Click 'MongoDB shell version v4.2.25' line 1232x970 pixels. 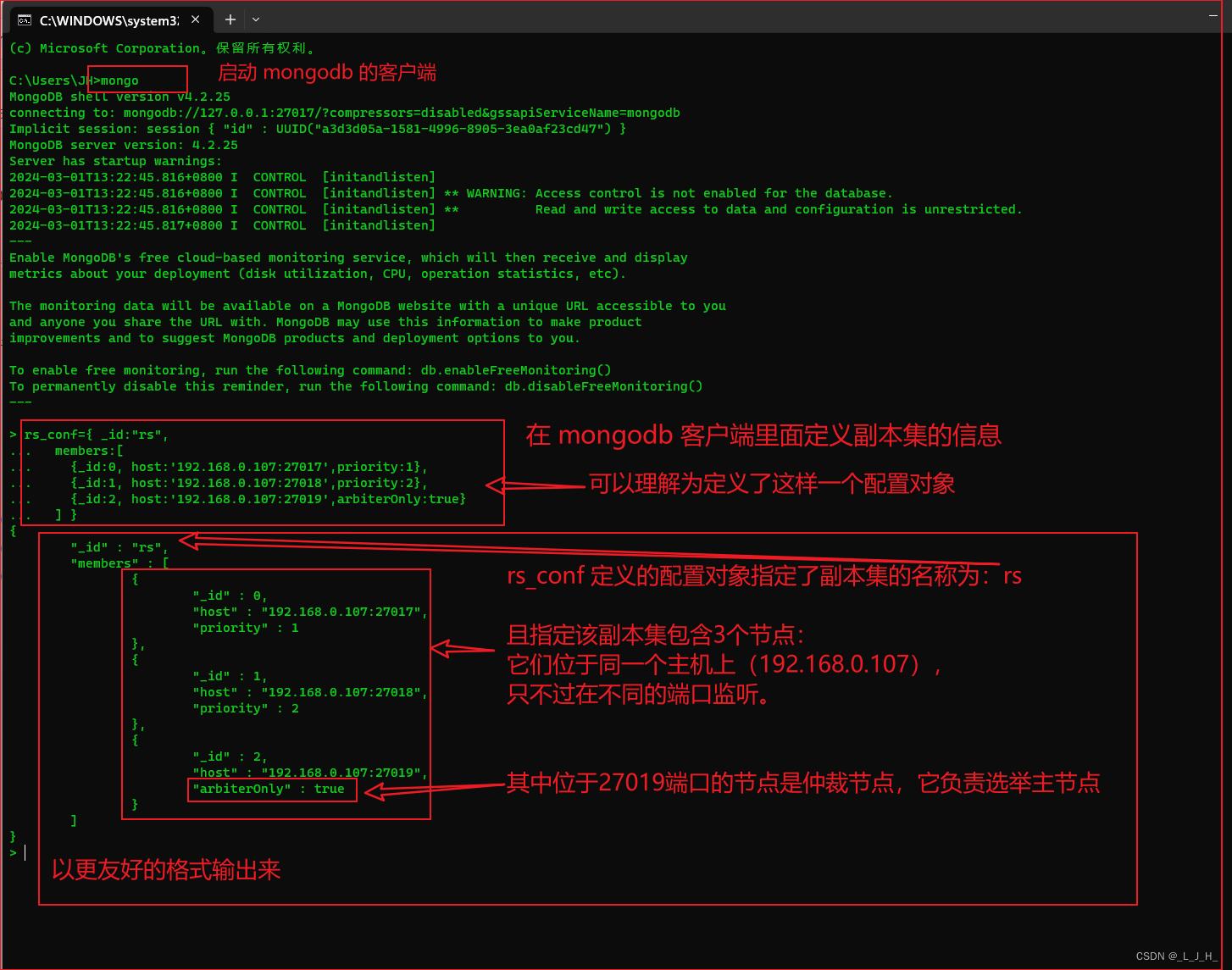(x=119, y=97)
